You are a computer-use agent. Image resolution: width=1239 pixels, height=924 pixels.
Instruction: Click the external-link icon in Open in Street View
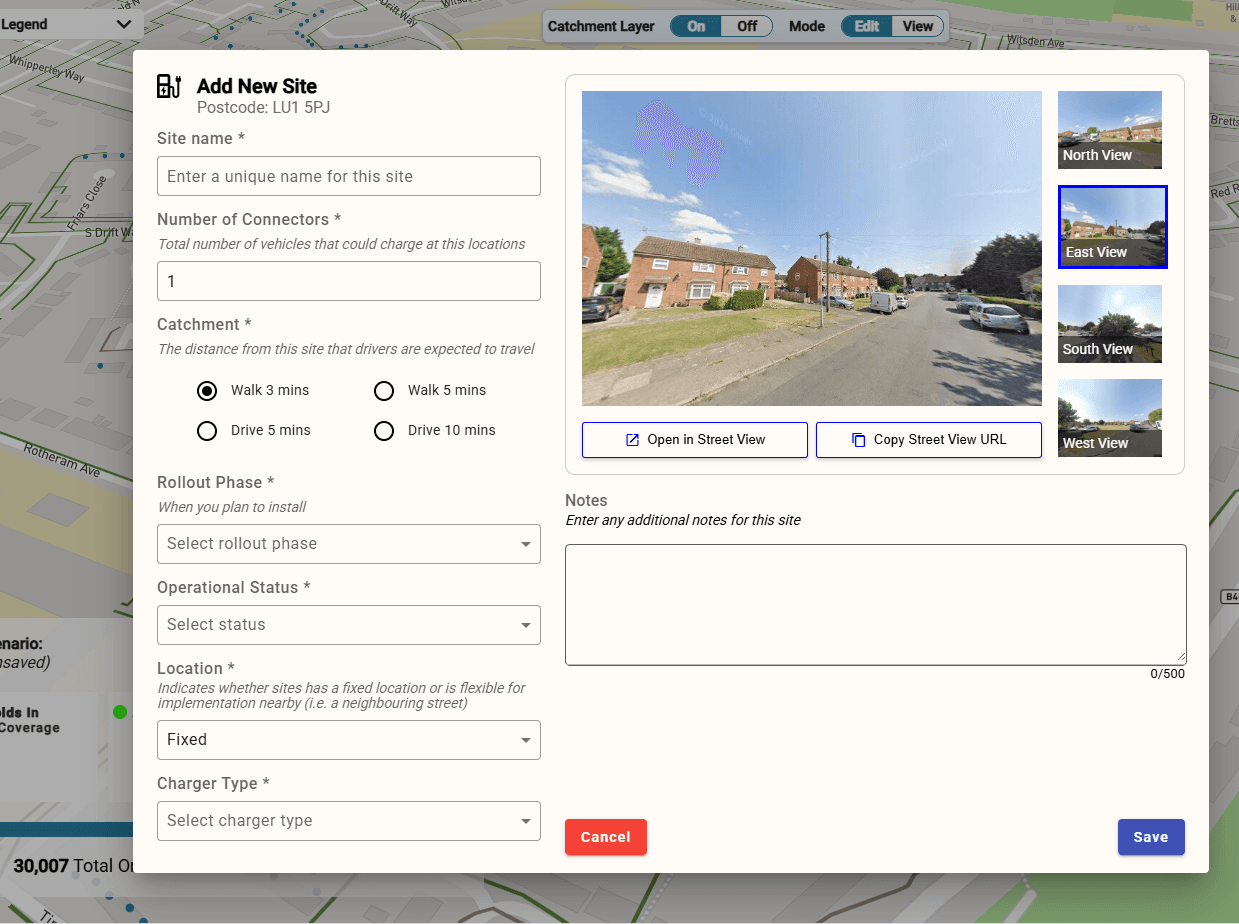point(632,440)
